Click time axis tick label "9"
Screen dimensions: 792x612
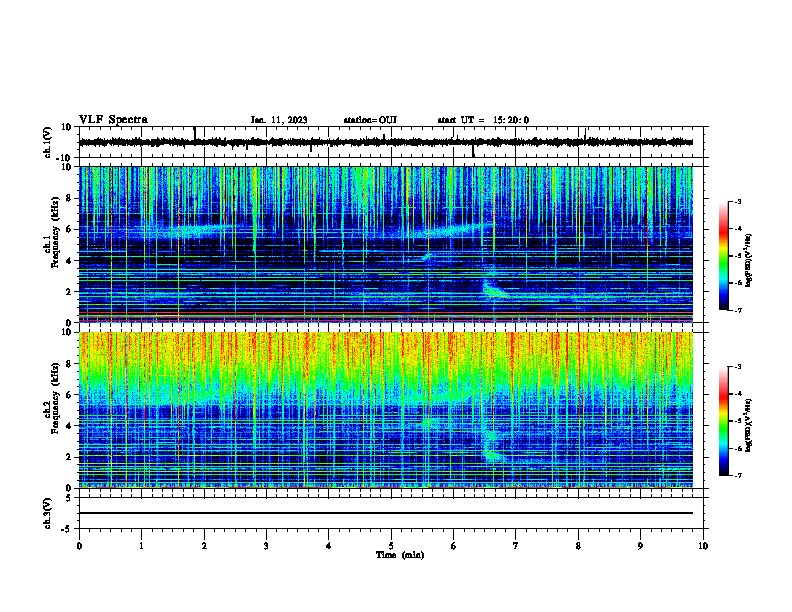(640, 546)
